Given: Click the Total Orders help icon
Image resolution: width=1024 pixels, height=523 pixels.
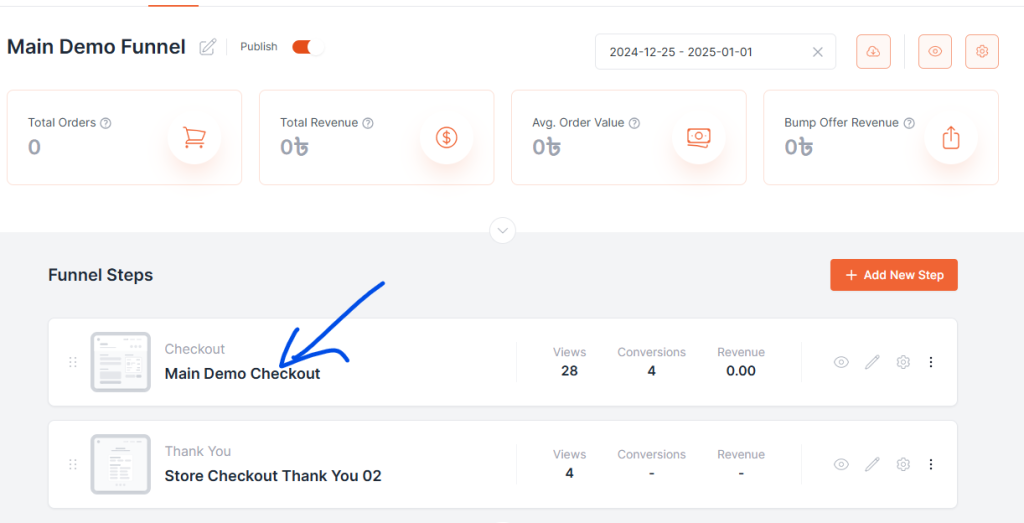Looking at the screenshot, I should coord(106,123).
